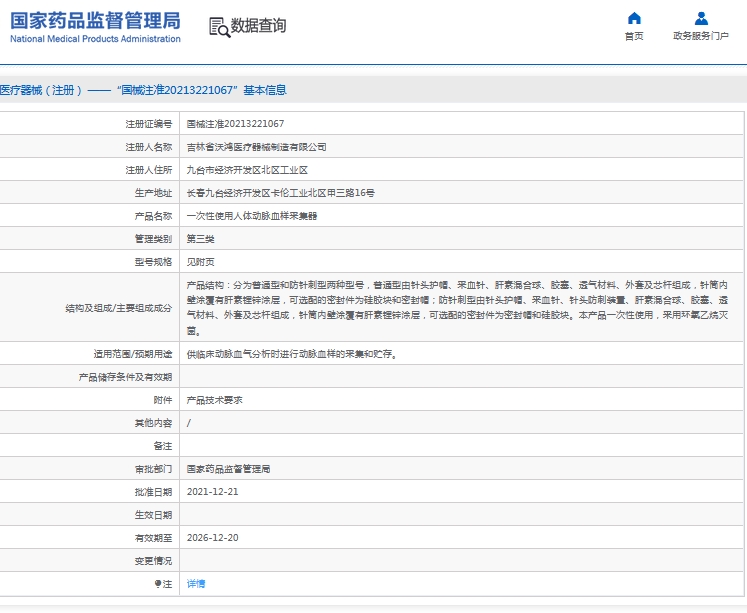Click the page title 医疗器械（注册）基本信息
747x613 pixels.
(x=143, y=90)
